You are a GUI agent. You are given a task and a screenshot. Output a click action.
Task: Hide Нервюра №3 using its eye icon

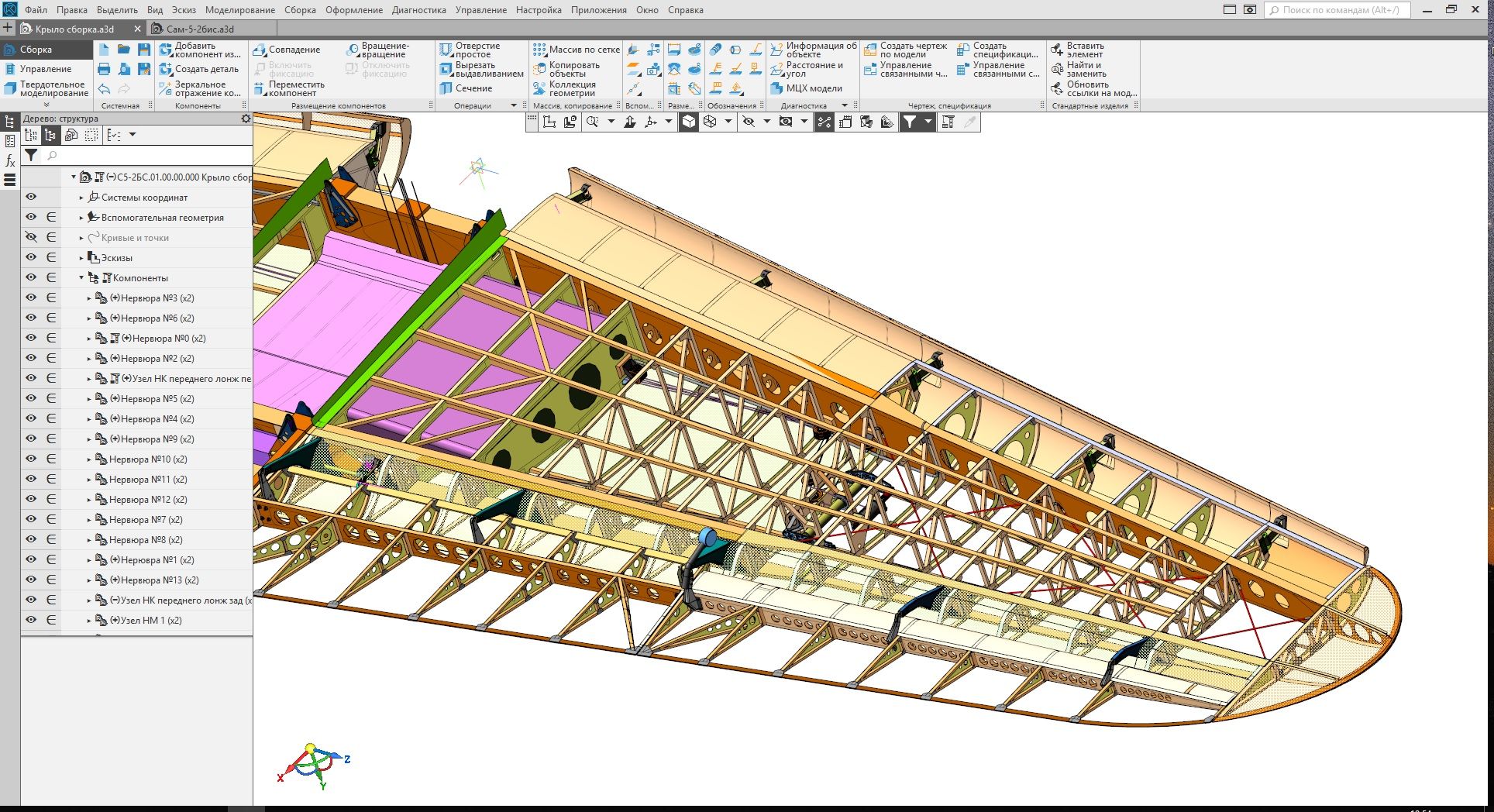point(31,298)
